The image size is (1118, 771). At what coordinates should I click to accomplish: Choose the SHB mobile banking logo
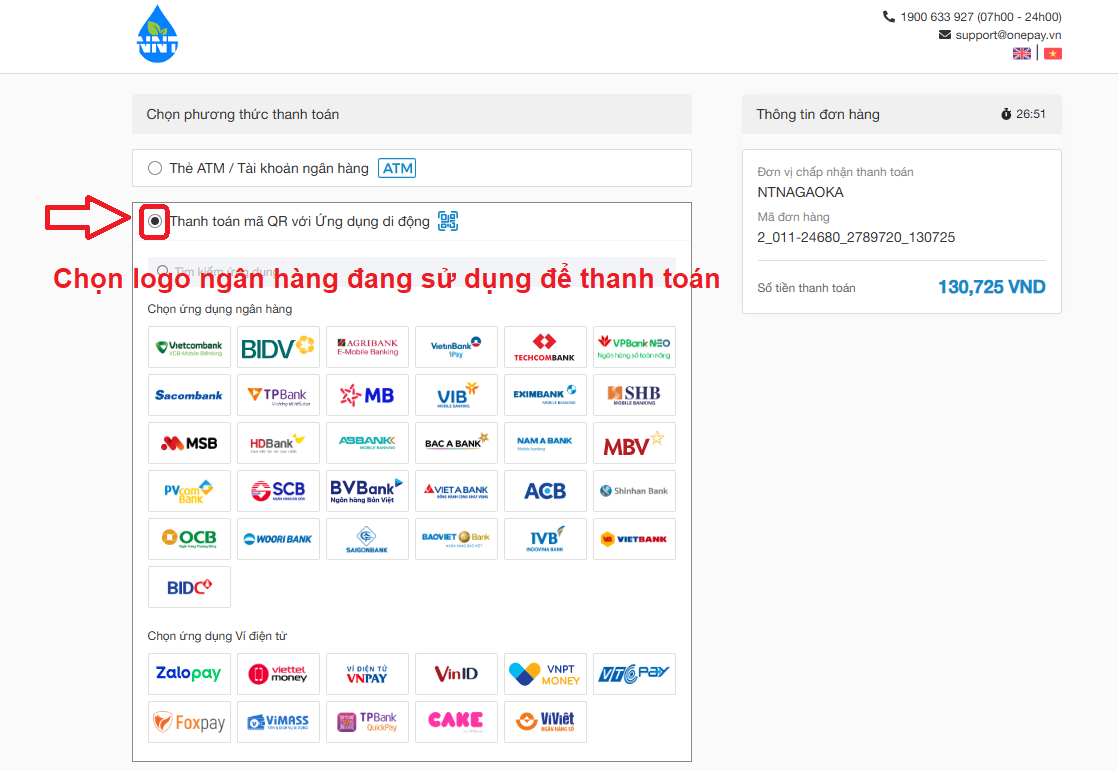tap(635, 395)
